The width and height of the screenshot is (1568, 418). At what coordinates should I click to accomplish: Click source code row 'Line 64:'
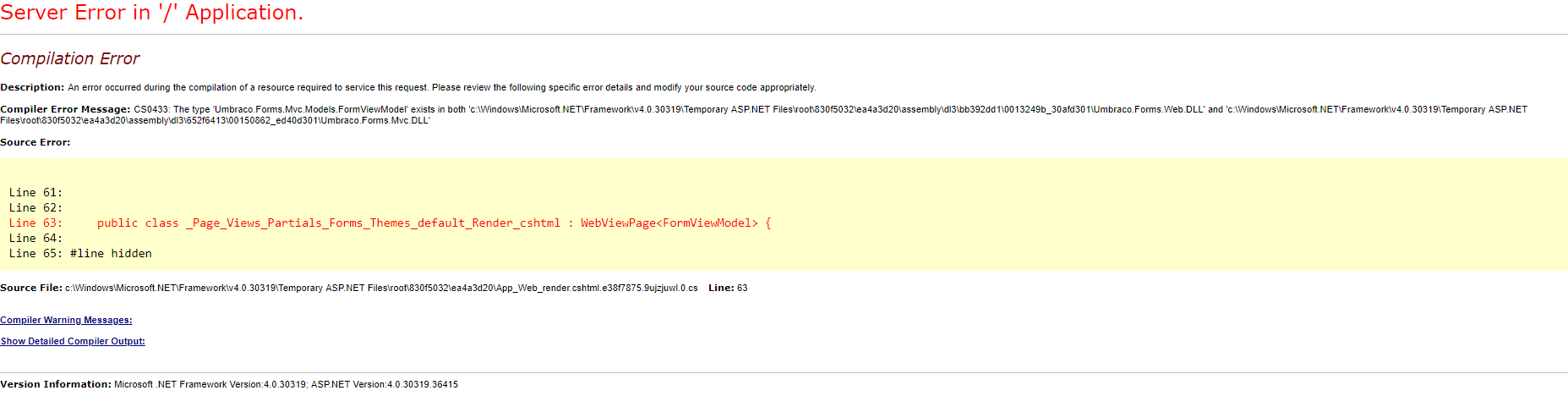tap(36, 238)
